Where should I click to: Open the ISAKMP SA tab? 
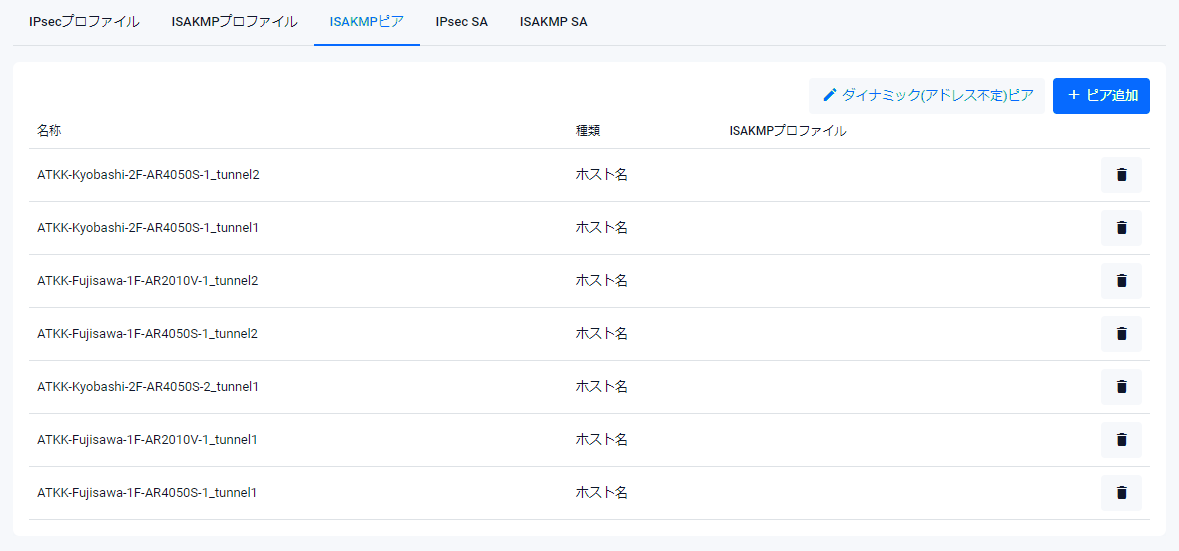(x=553, y=22)
